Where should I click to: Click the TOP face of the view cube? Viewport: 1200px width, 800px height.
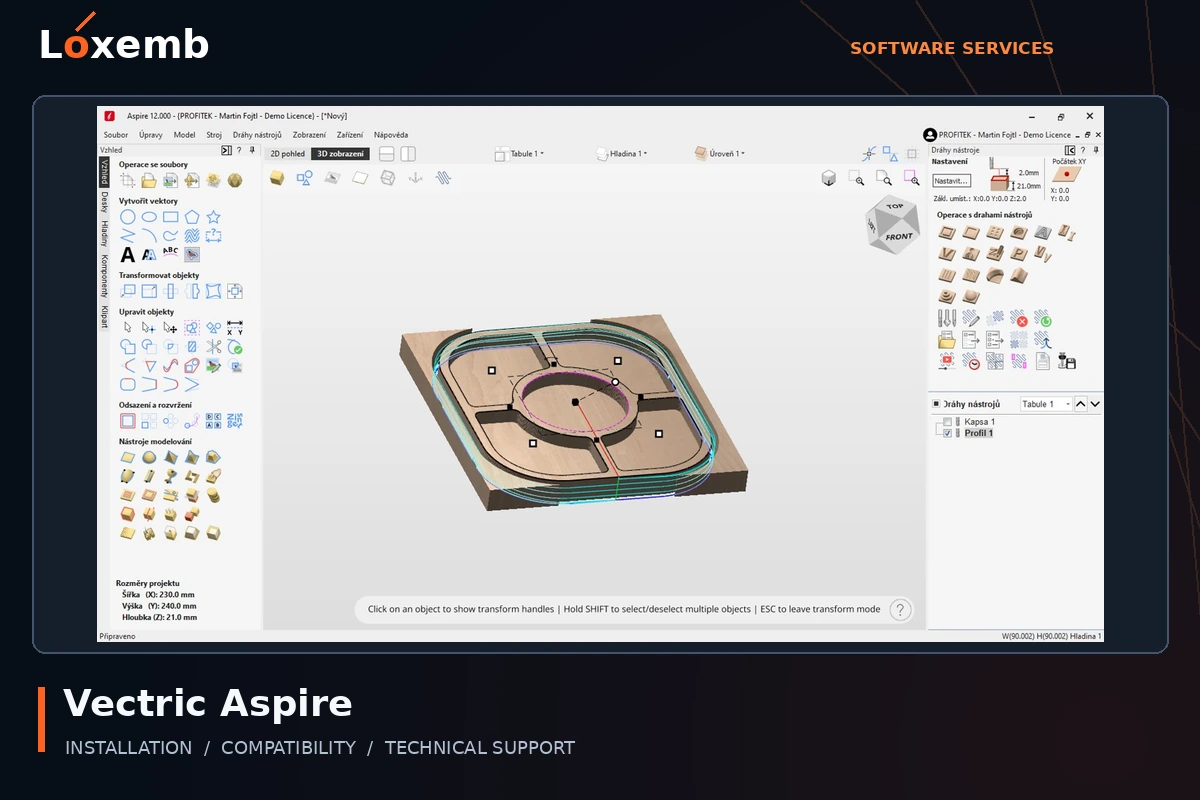pos(894,208)
